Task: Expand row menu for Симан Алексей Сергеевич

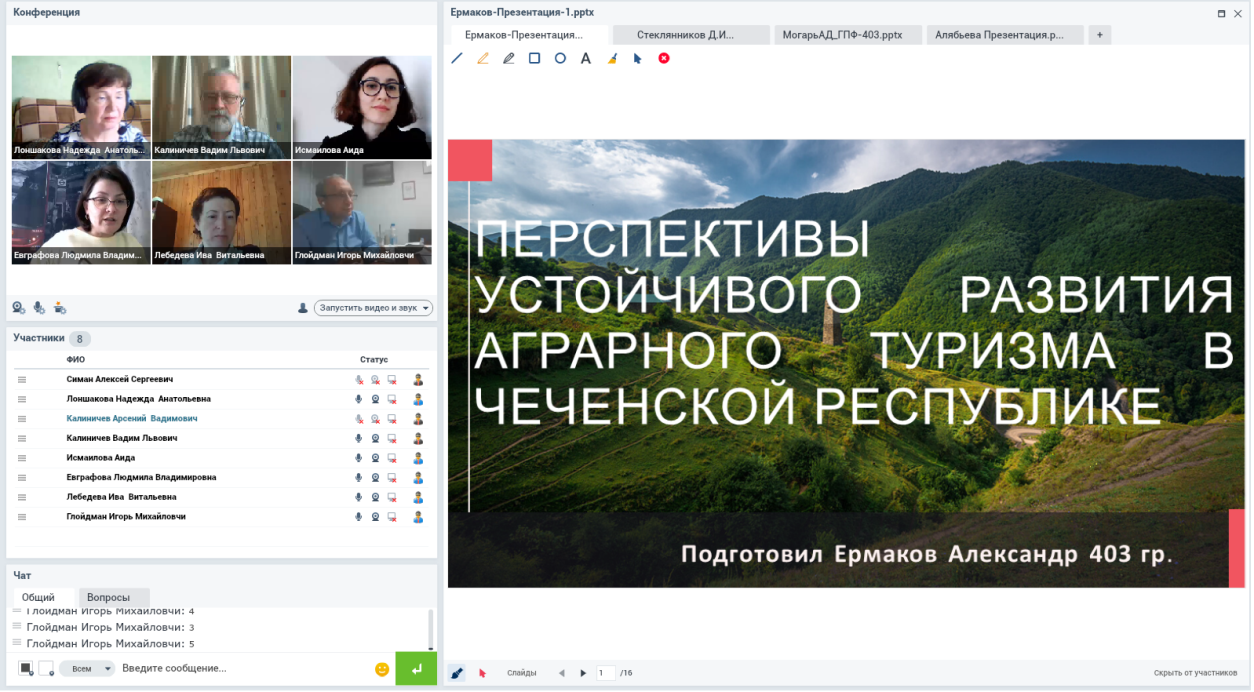Action: 22,380
